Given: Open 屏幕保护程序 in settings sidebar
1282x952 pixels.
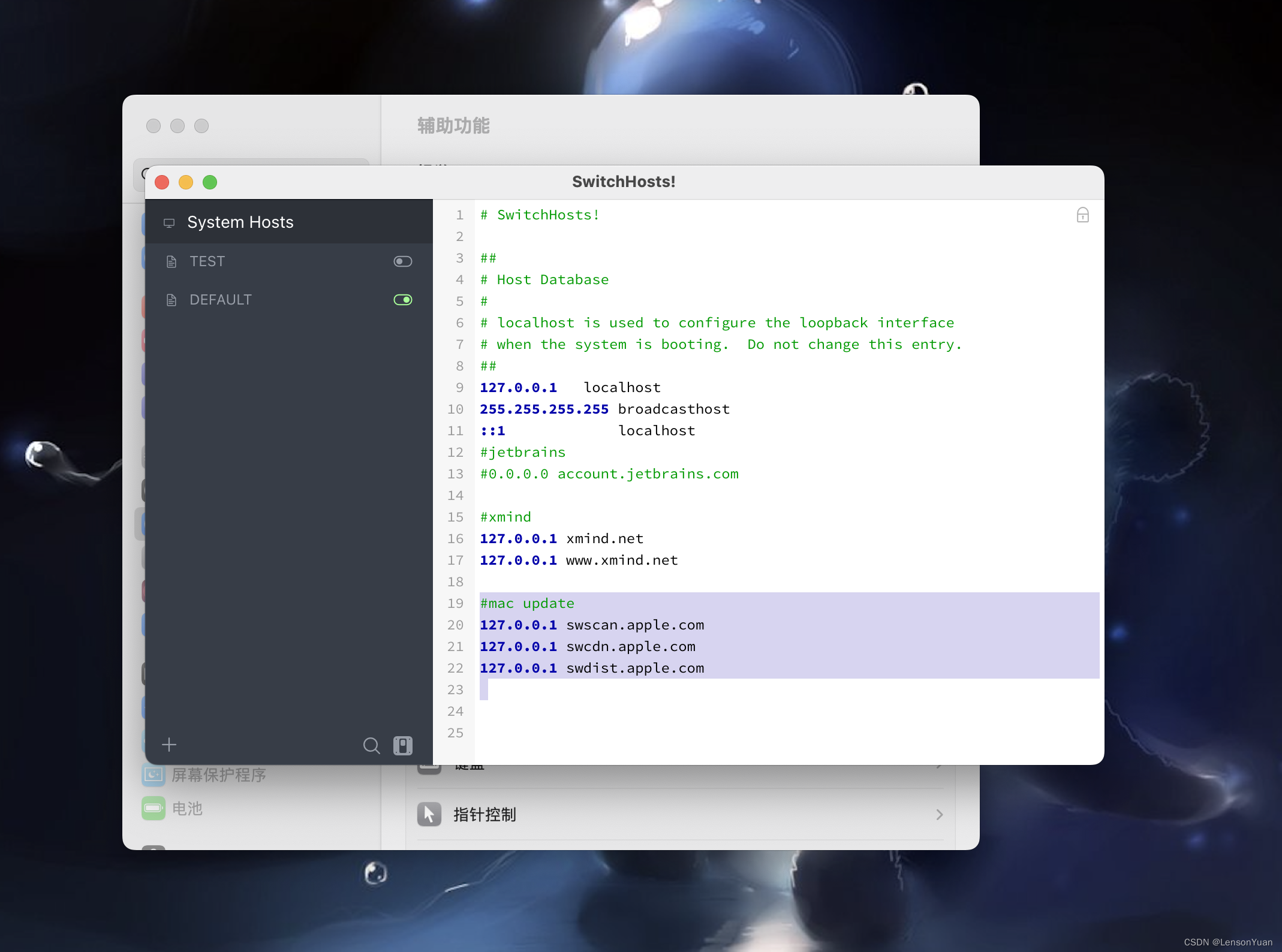Looking at the screenshot, I should pos(218,775).
